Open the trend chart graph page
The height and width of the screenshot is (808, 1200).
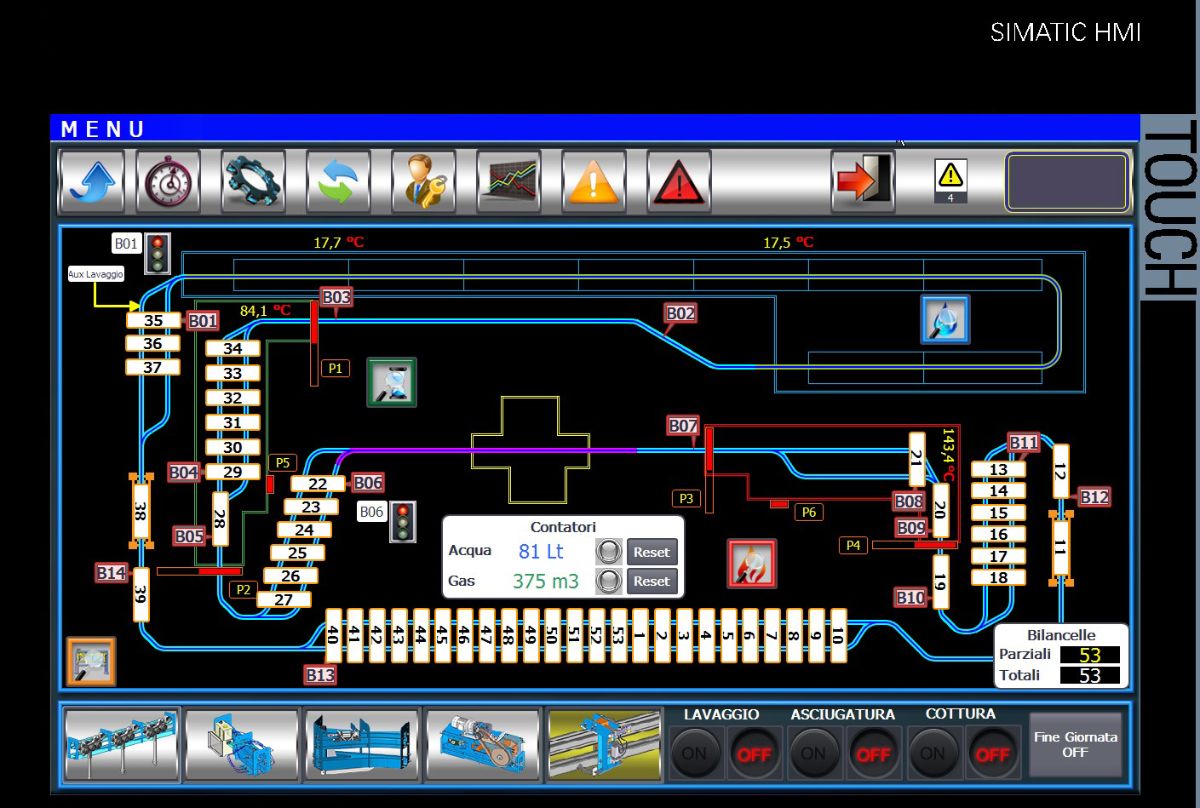tap(509, 181)
